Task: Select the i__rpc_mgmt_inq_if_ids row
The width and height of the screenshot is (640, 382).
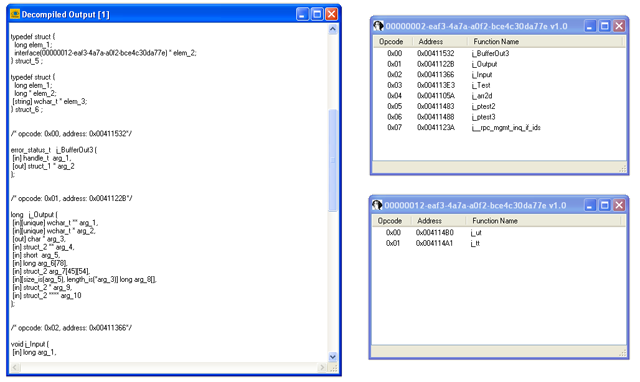Action: tap(500, 128)
